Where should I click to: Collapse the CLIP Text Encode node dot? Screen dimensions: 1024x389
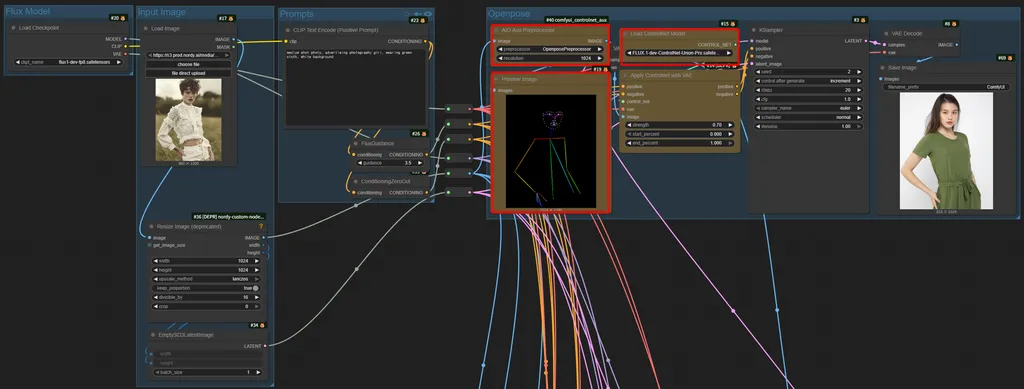click(x=288, y=30)
